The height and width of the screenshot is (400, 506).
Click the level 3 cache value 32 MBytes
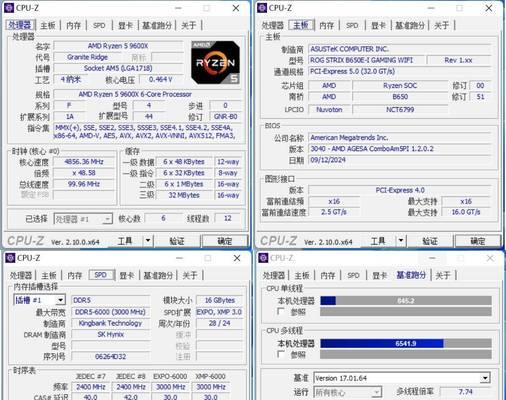pos(184,195)
